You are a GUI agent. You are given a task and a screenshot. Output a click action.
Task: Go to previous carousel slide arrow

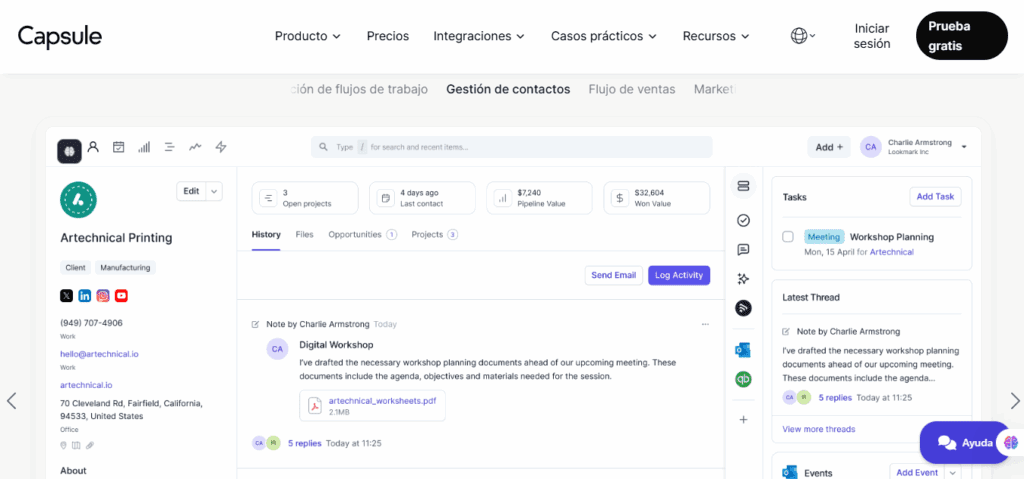click(x=11, y=401)
